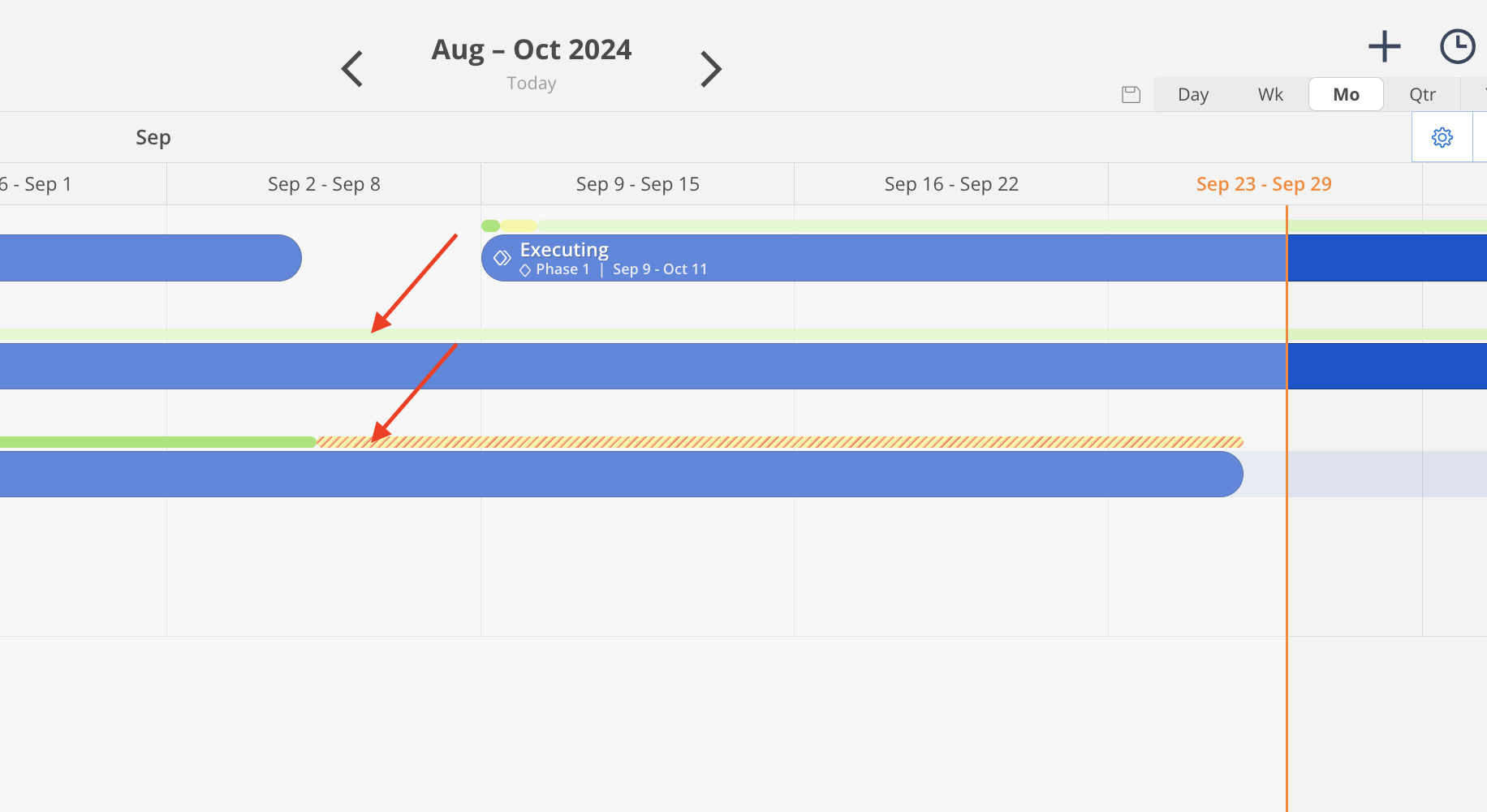Select the Mo view
Viewport: 1487px width, 812px height.
point(1346,94)
